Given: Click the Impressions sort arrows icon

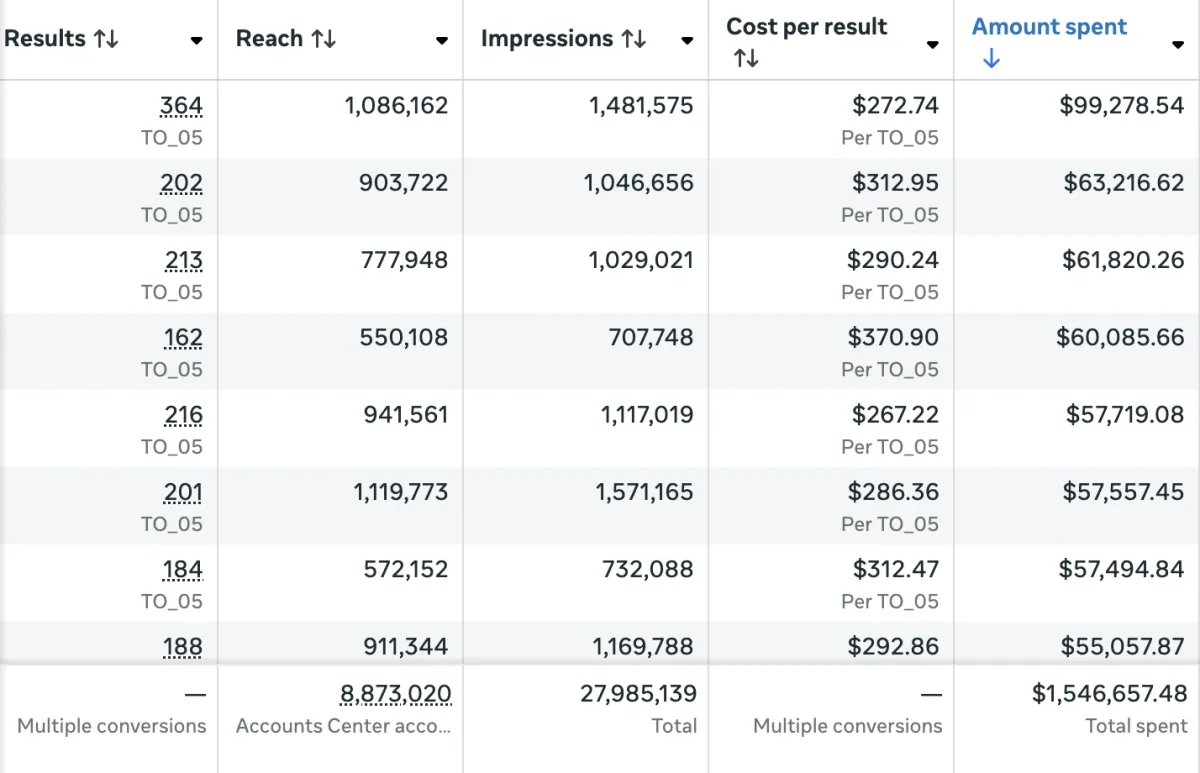Looking at the screenshot, I should tap(634, 40).
